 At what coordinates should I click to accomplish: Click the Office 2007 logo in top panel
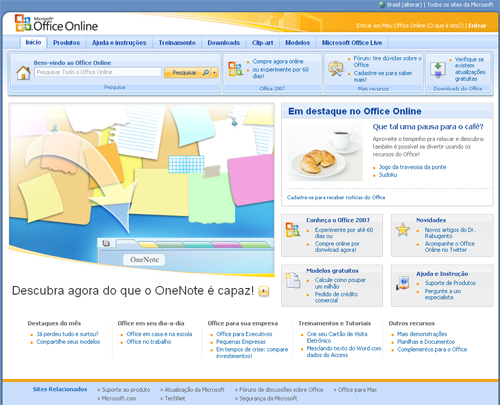(x=235, y=69)
